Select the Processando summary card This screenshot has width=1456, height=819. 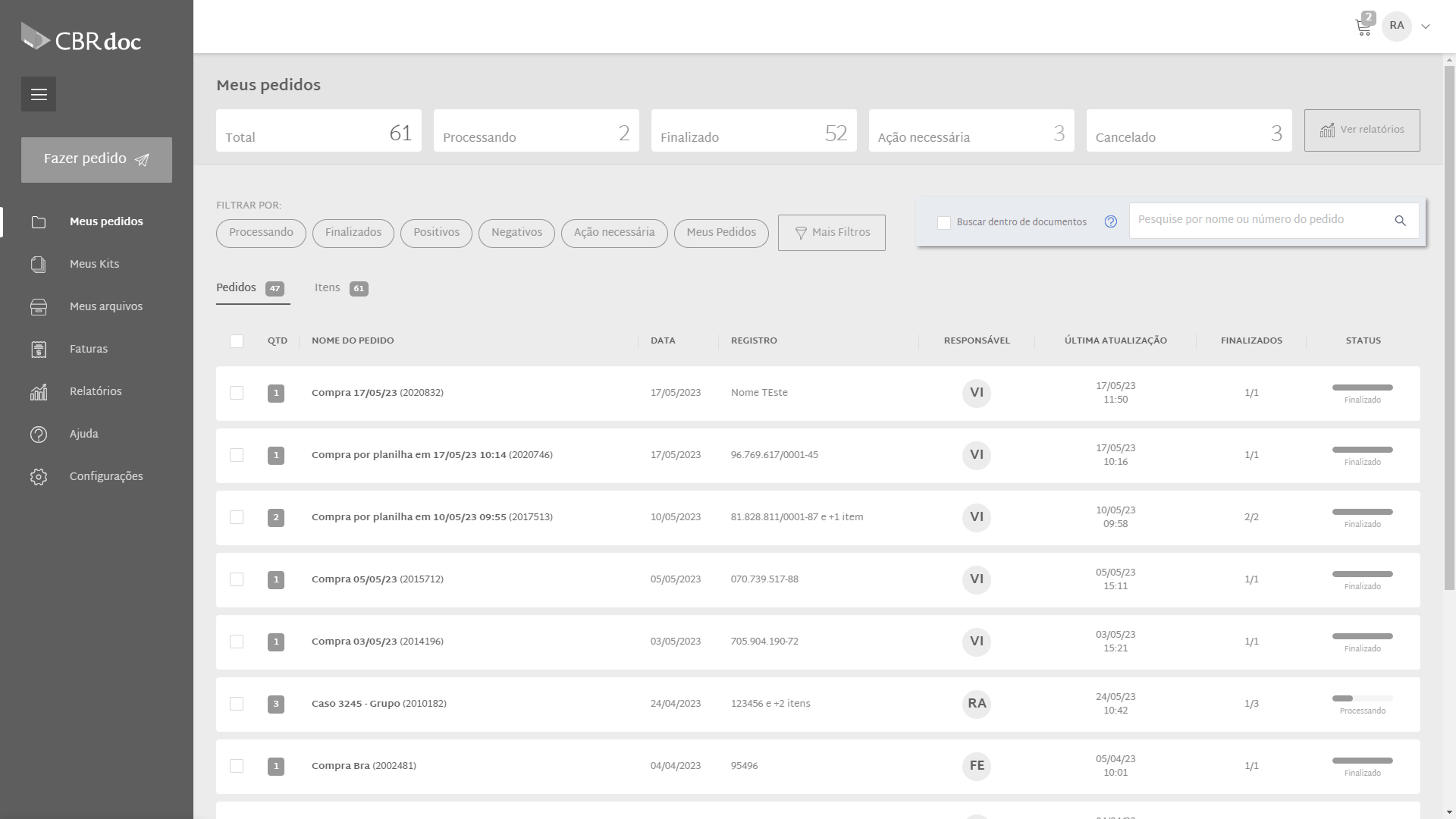536,131
